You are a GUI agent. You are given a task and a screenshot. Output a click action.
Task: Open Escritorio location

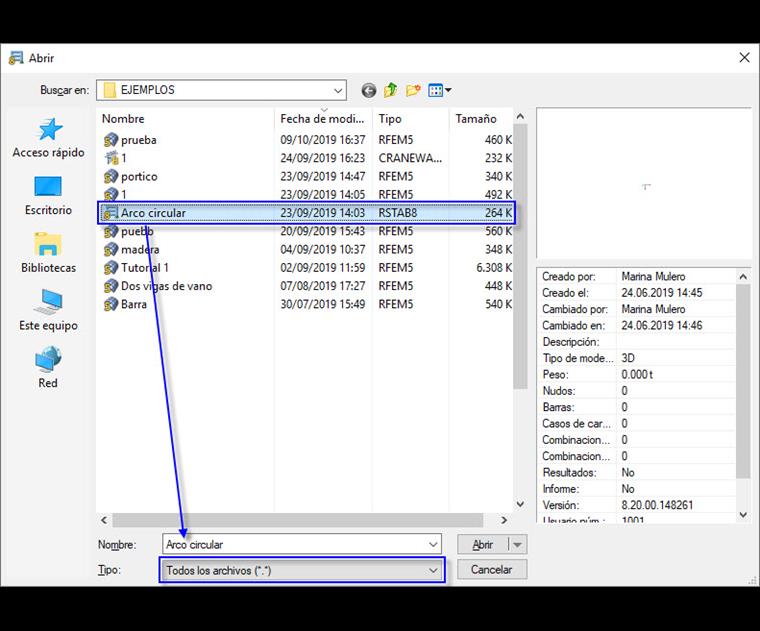(48, 196)
